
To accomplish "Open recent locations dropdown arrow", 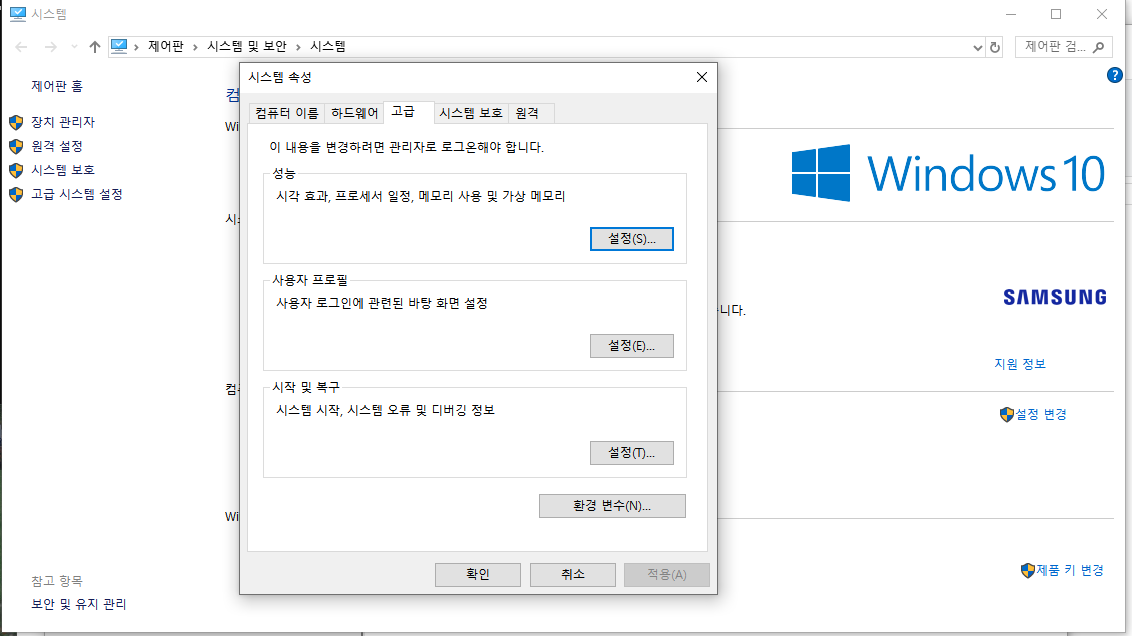I will coord(74,47).
